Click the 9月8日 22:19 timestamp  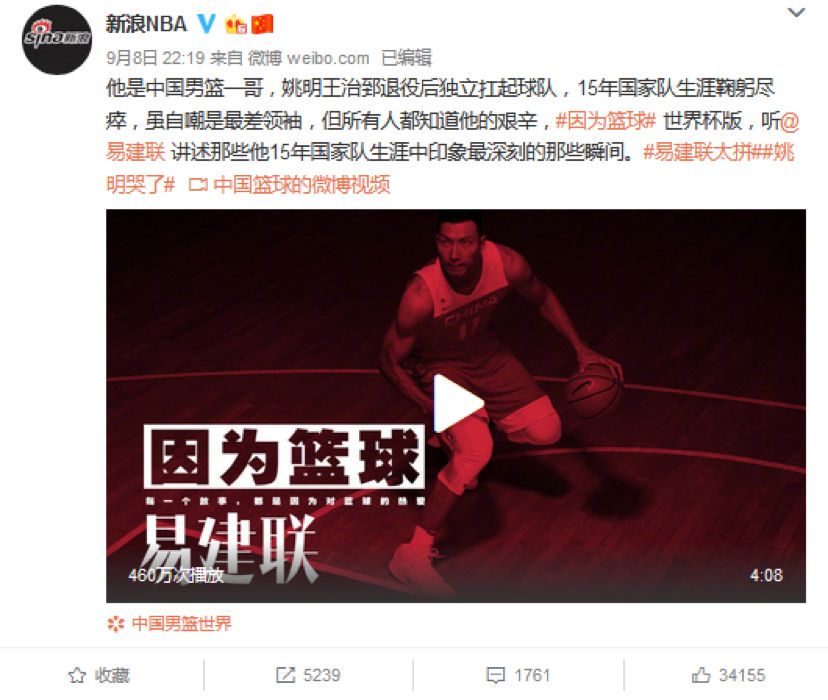(x=155, y=58)
